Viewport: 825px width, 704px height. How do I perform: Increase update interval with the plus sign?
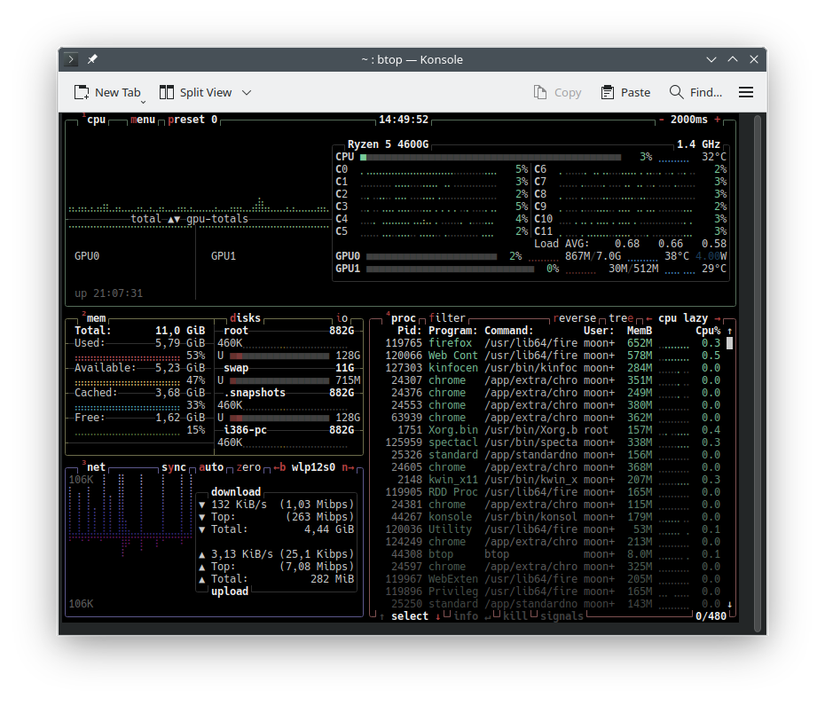(716, 120)
